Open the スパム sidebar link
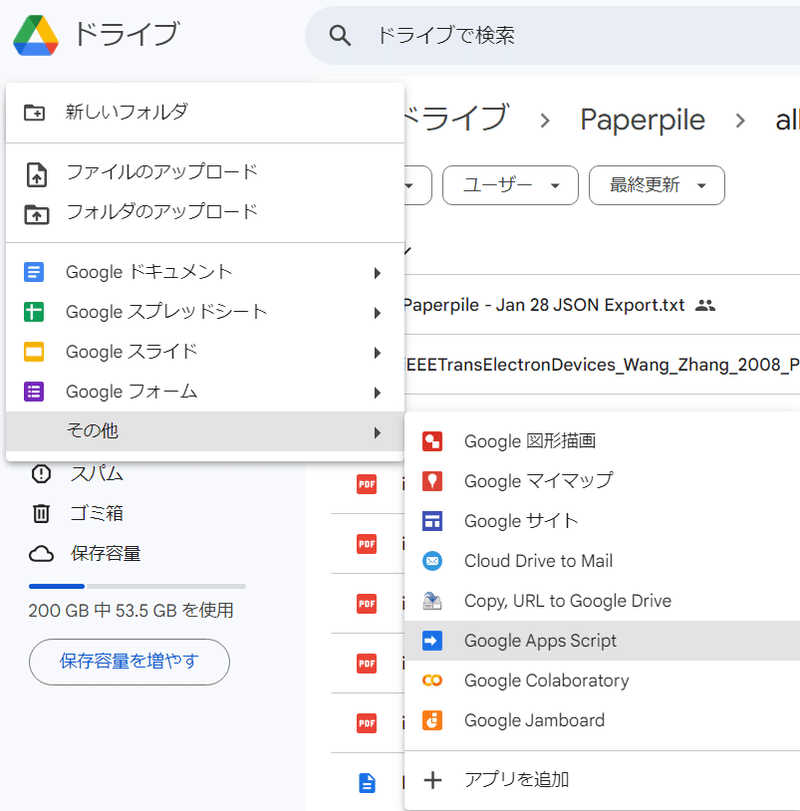Image resolution: width=800 pixels, height=811 pixels. coord(97,474)
